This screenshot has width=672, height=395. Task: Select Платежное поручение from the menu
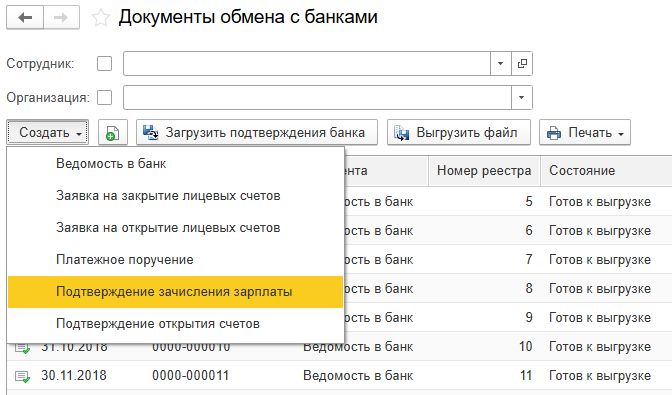[175, 260]
